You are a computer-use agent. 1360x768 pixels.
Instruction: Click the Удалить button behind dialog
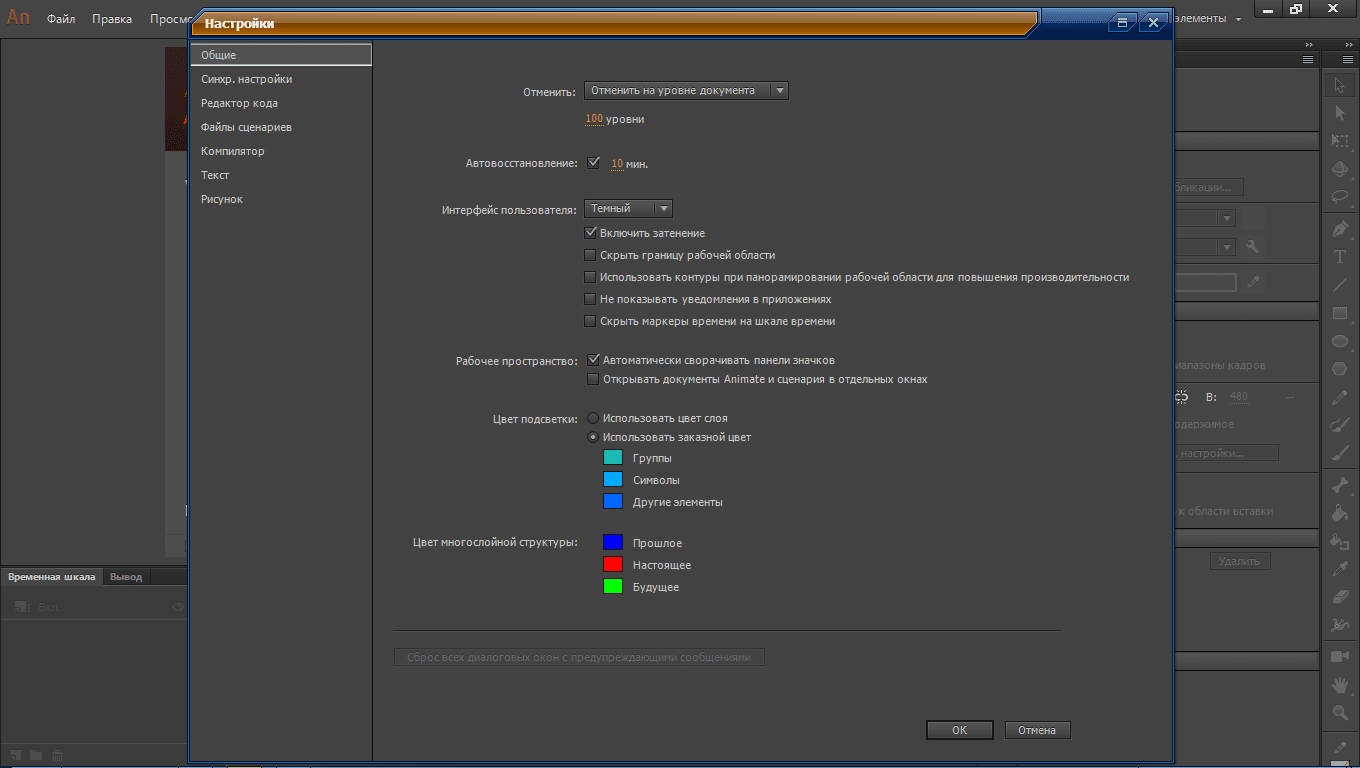(x=1239, y=561)
